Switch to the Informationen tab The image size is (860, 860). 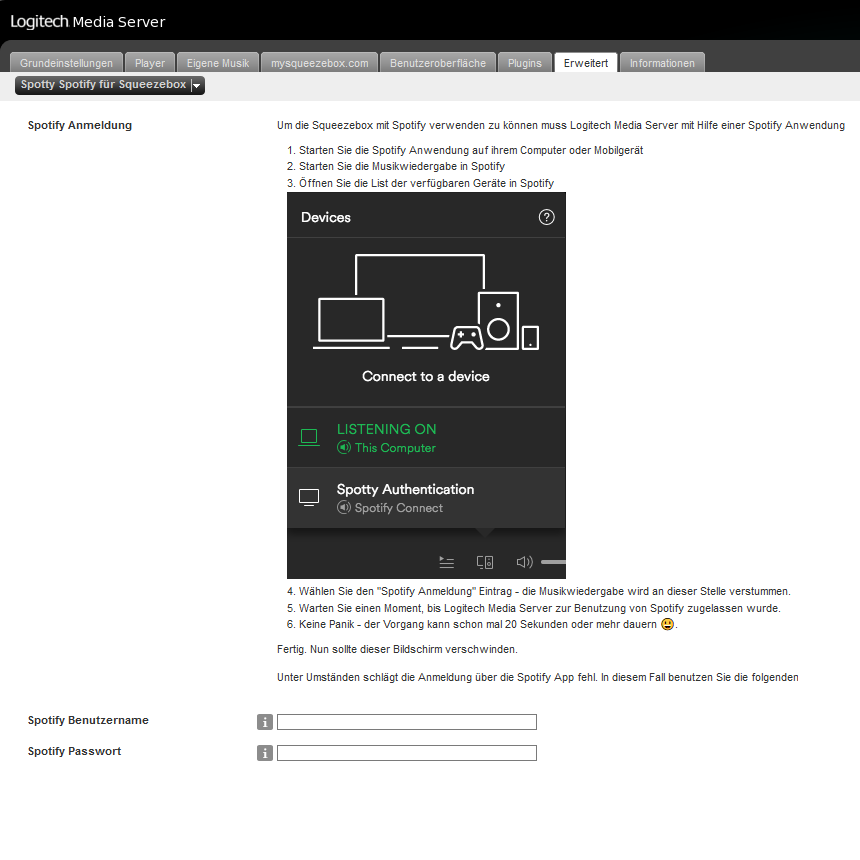point(662,63)
